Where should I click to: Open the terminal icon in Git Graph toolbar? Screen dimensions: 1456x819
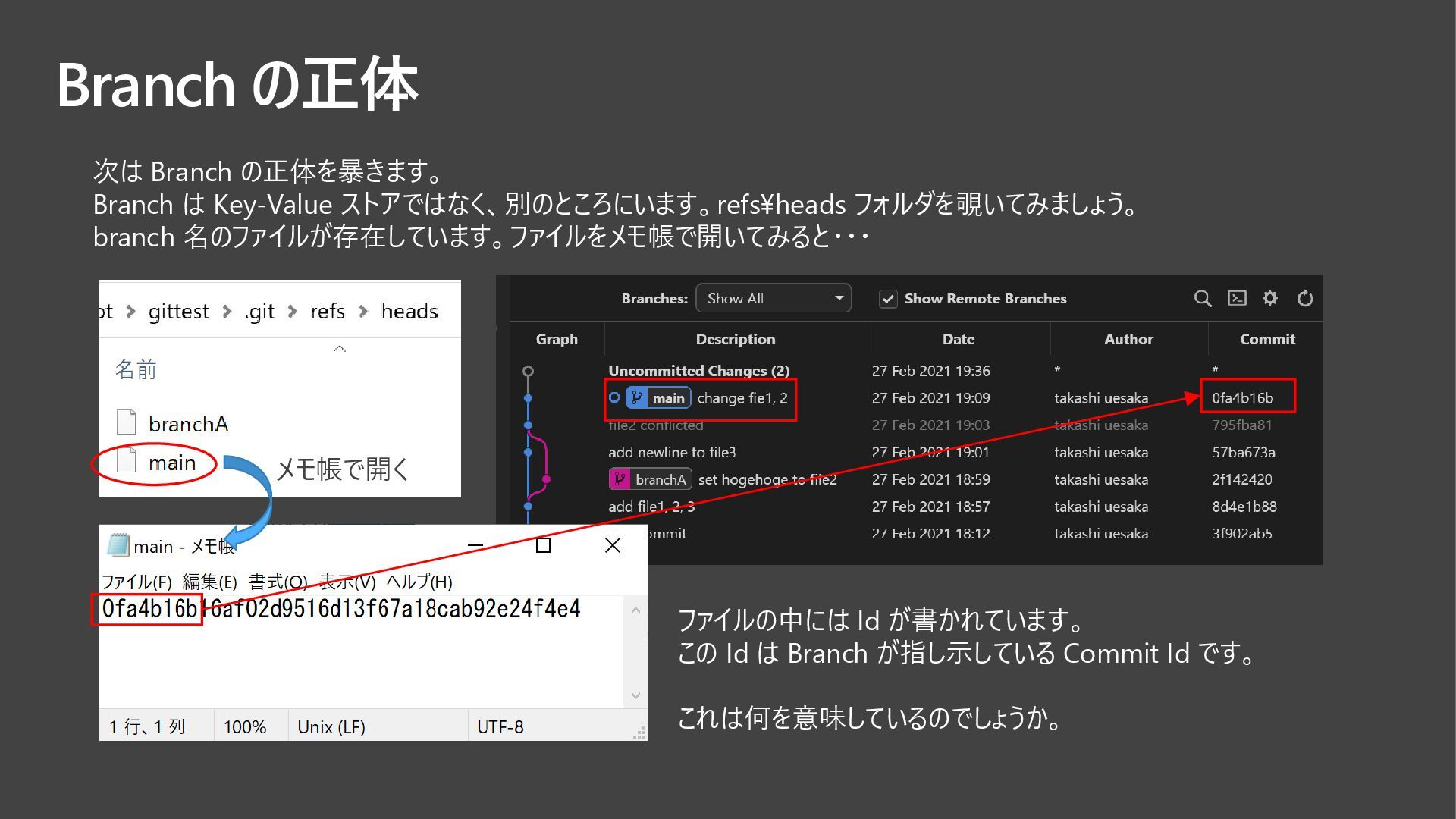point(1237,298)
